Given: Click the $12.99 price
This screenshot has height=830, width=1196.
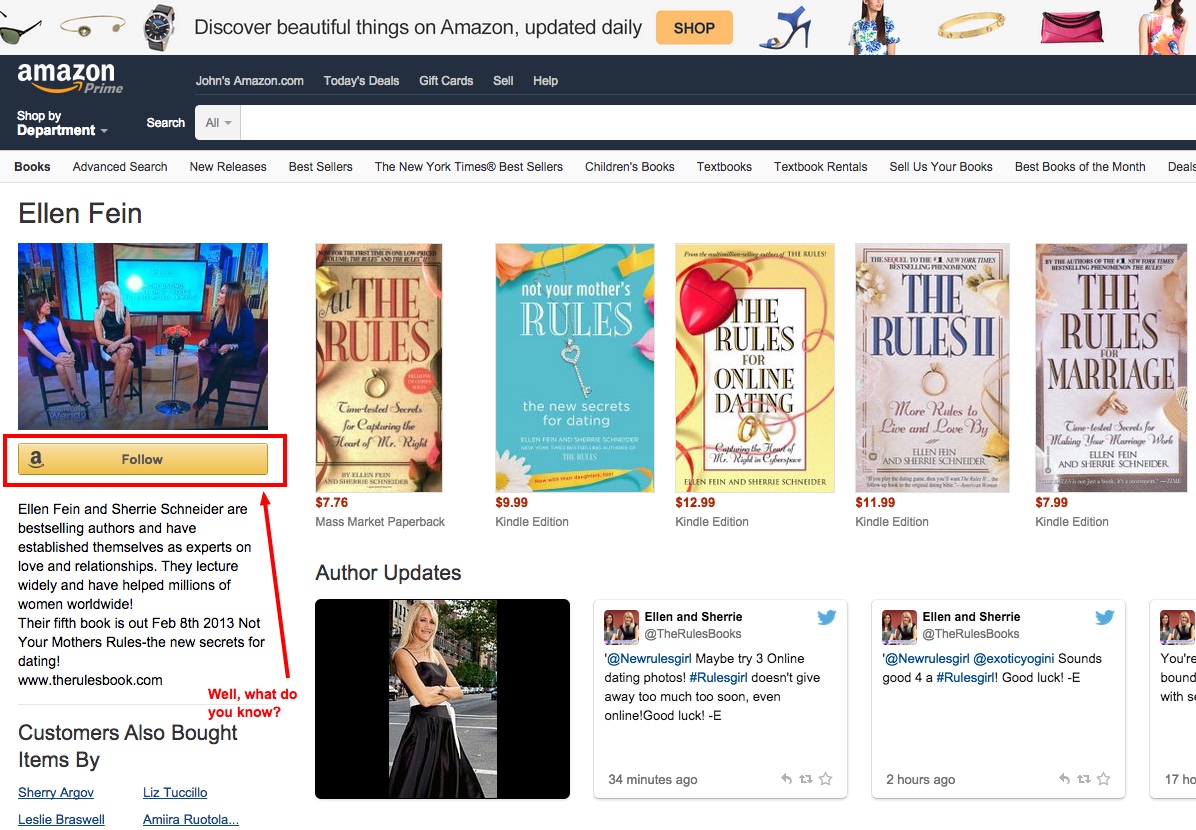Looking at the screenshot, I should click(696, 503).
